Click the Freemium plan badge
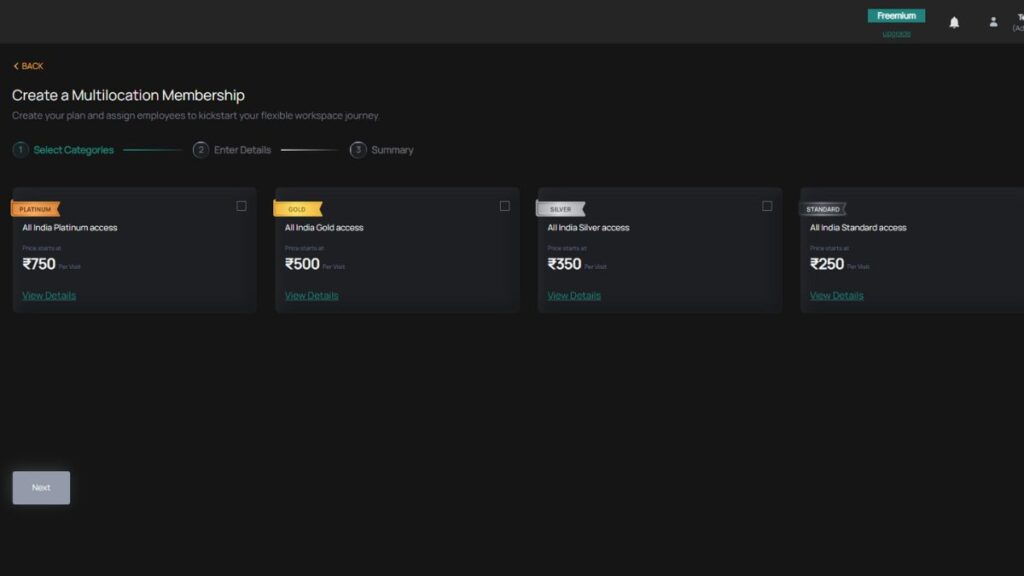The width and height of the screenshot is (1024, 576). [896, 16]
